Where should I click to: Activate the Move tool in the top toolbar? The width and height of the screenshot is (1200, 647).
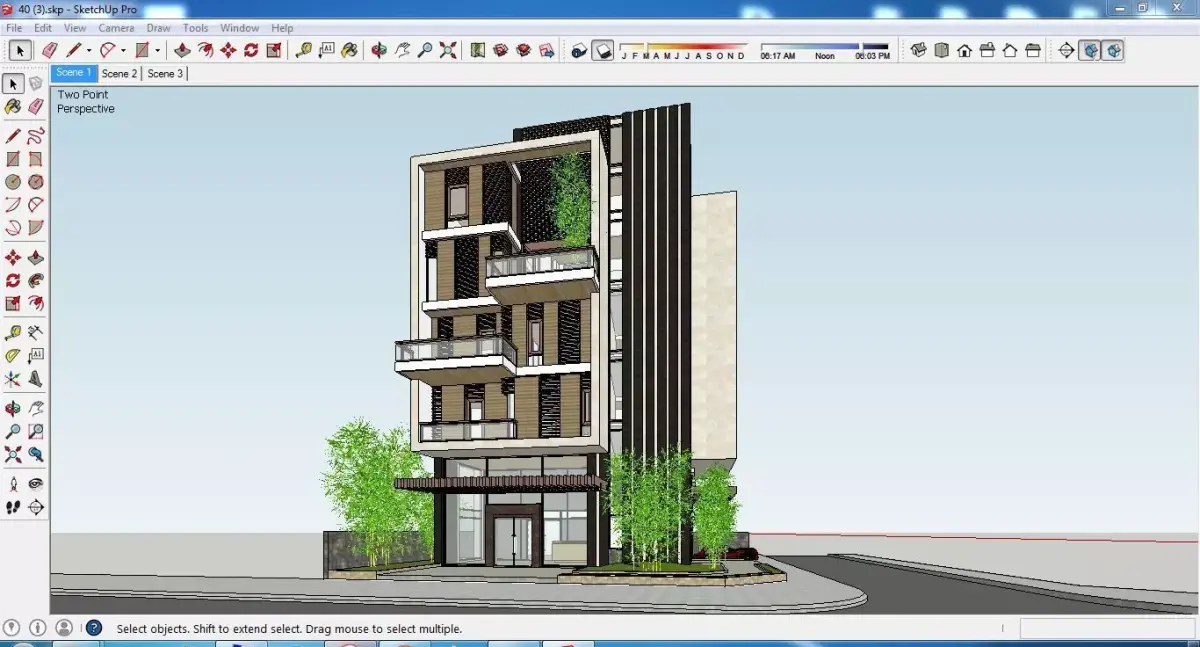point(228,50)
